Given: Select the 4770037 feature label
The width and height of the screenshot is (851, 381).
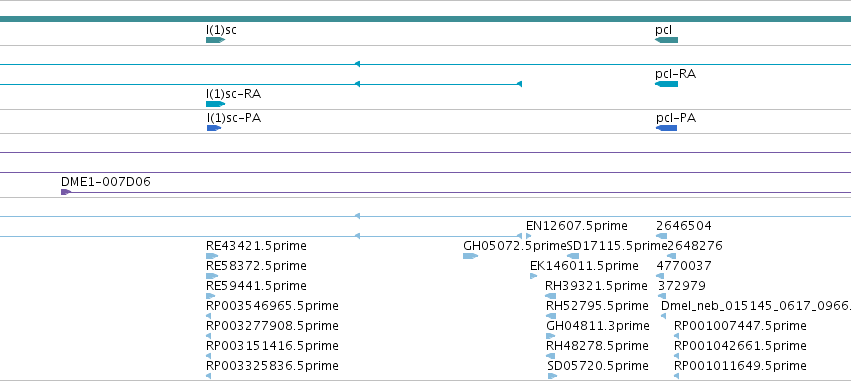Looking at the screenshot, I should pos(684,265).
